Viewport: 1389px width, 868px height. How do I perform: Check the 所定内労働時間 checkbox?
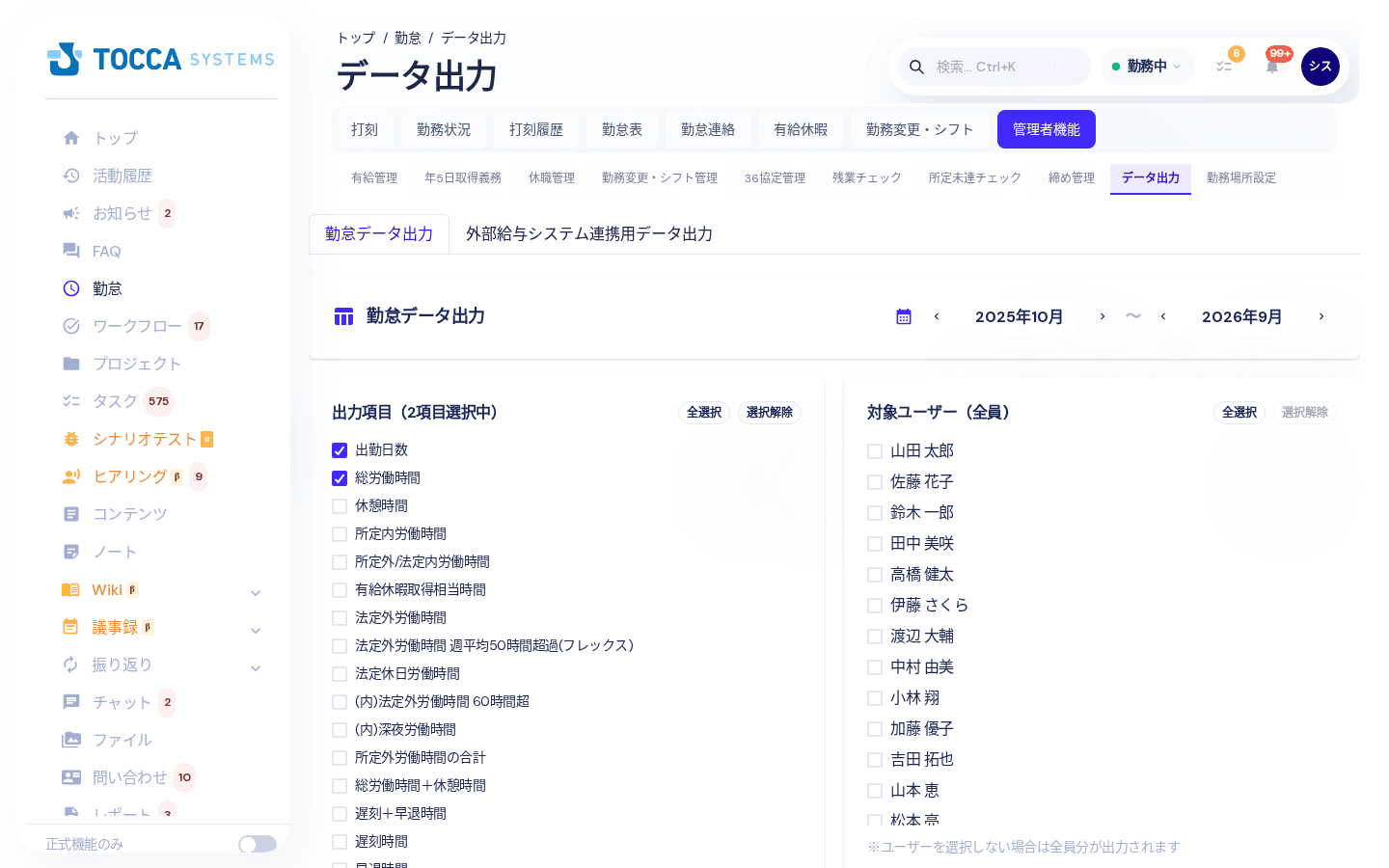(340, 534)
